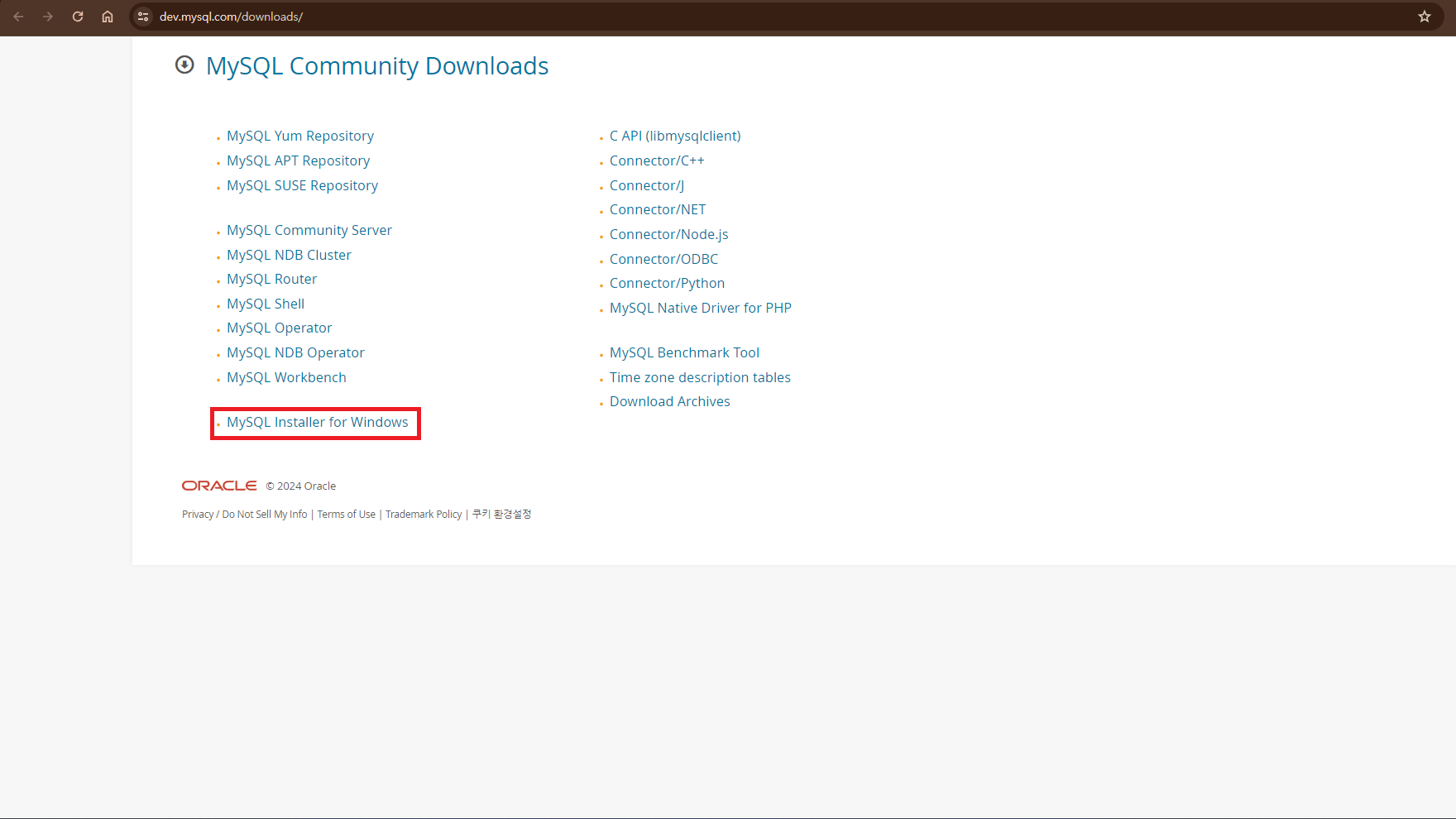Image resolution: width=1456 pixels, height=819 pixels.
Task: Open MySQL Yum Repository link
Action: coord(300,136)
